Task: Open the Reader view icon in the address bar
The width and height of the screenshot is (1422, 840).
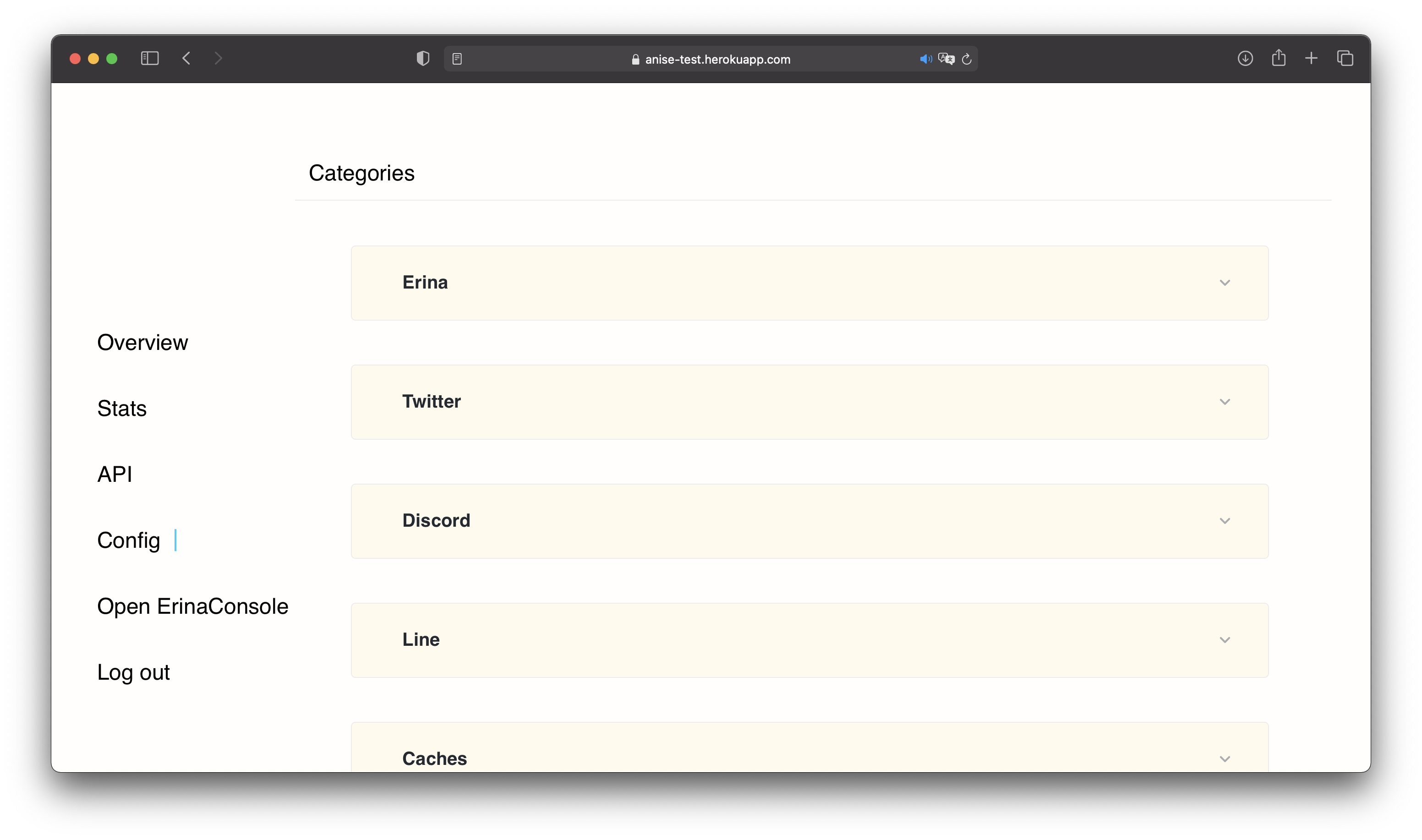Action: 457,59
